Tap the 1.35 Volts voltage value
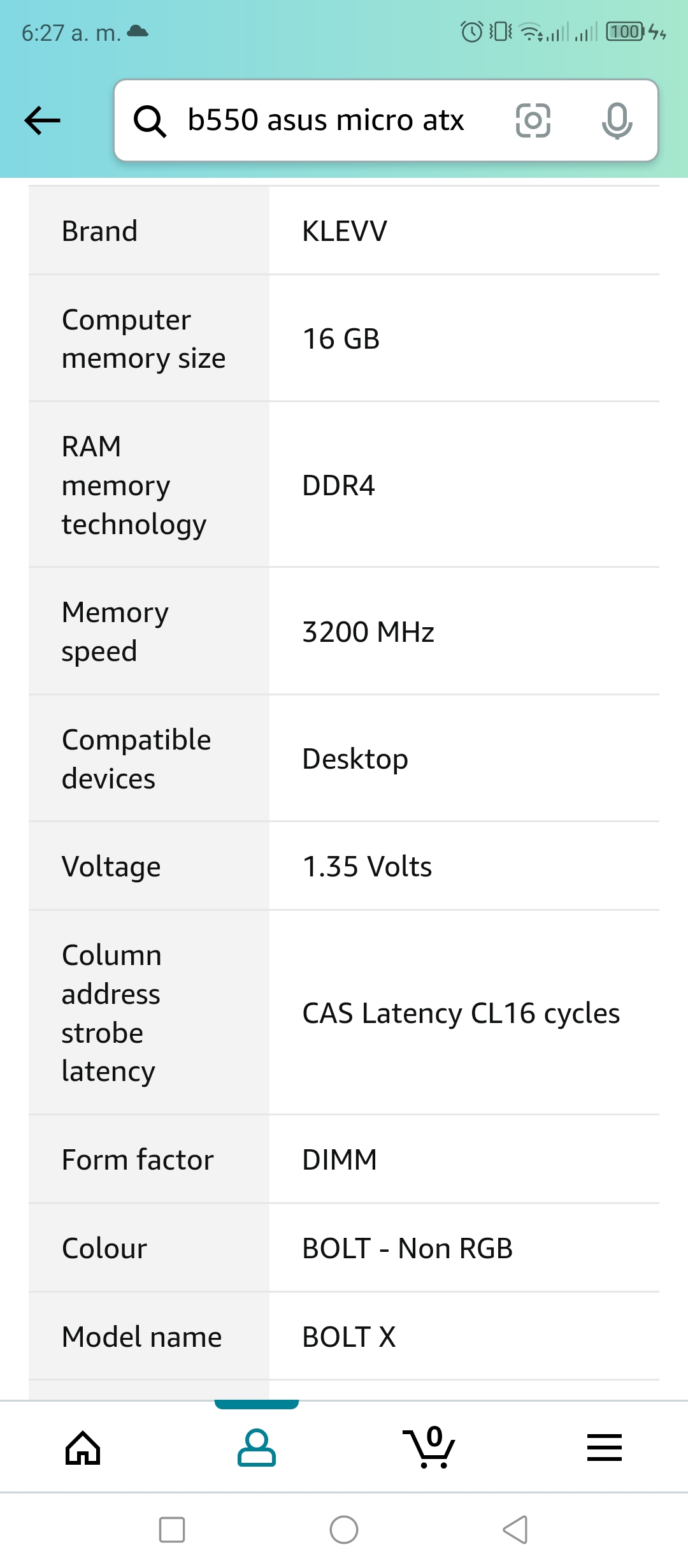Screen dimensions: 688x1568 point(368,866)
